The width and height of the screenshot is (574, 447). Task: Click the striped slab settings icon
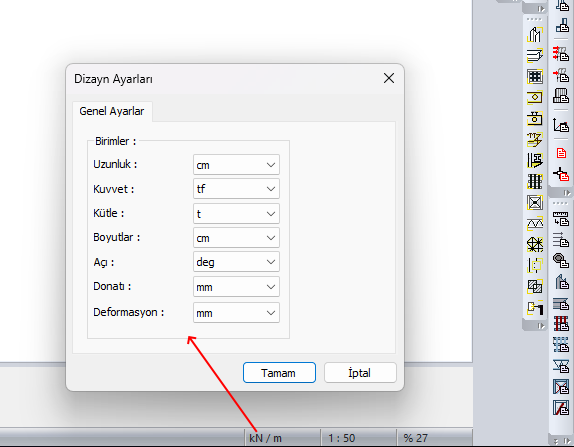click(x=561, y=96)
